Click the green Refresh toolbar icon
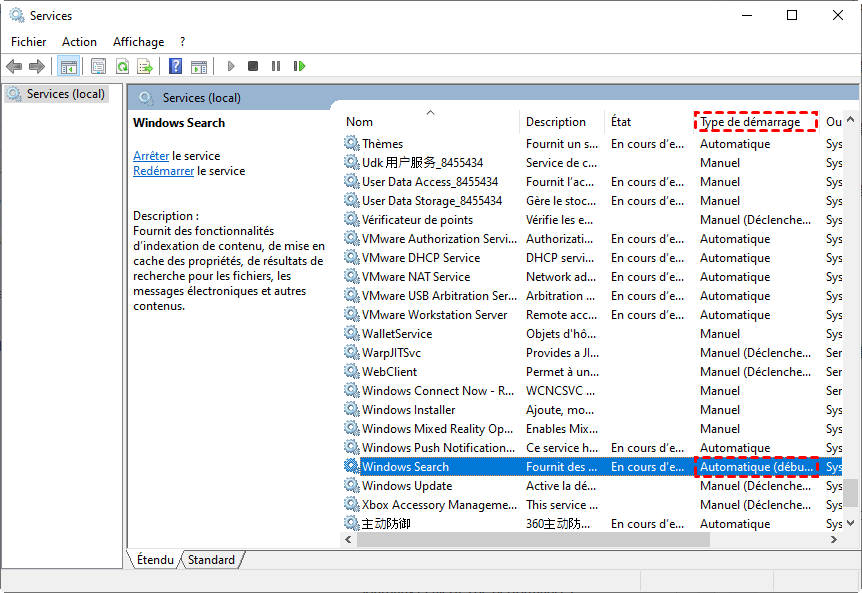862x593 pixels. tap(122, 66)
